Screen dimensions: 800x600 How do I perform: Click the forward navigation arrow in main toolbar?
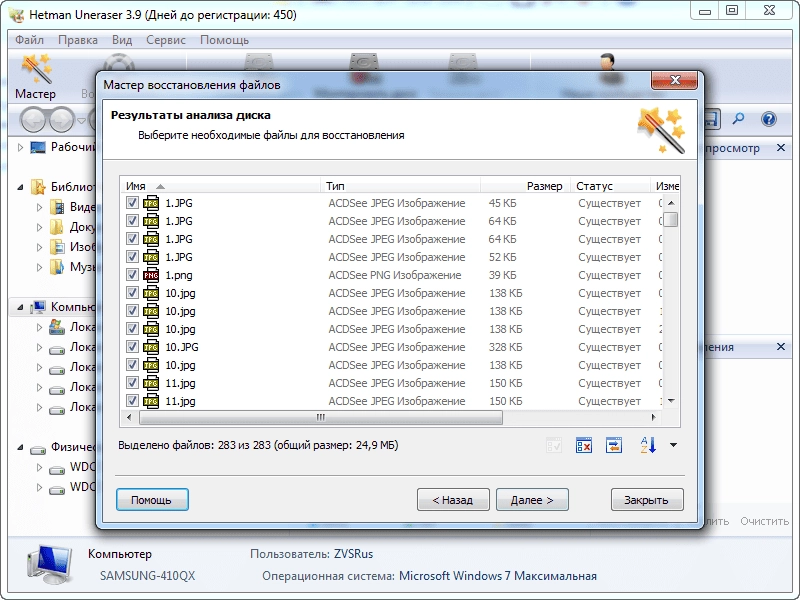point(62,120)
